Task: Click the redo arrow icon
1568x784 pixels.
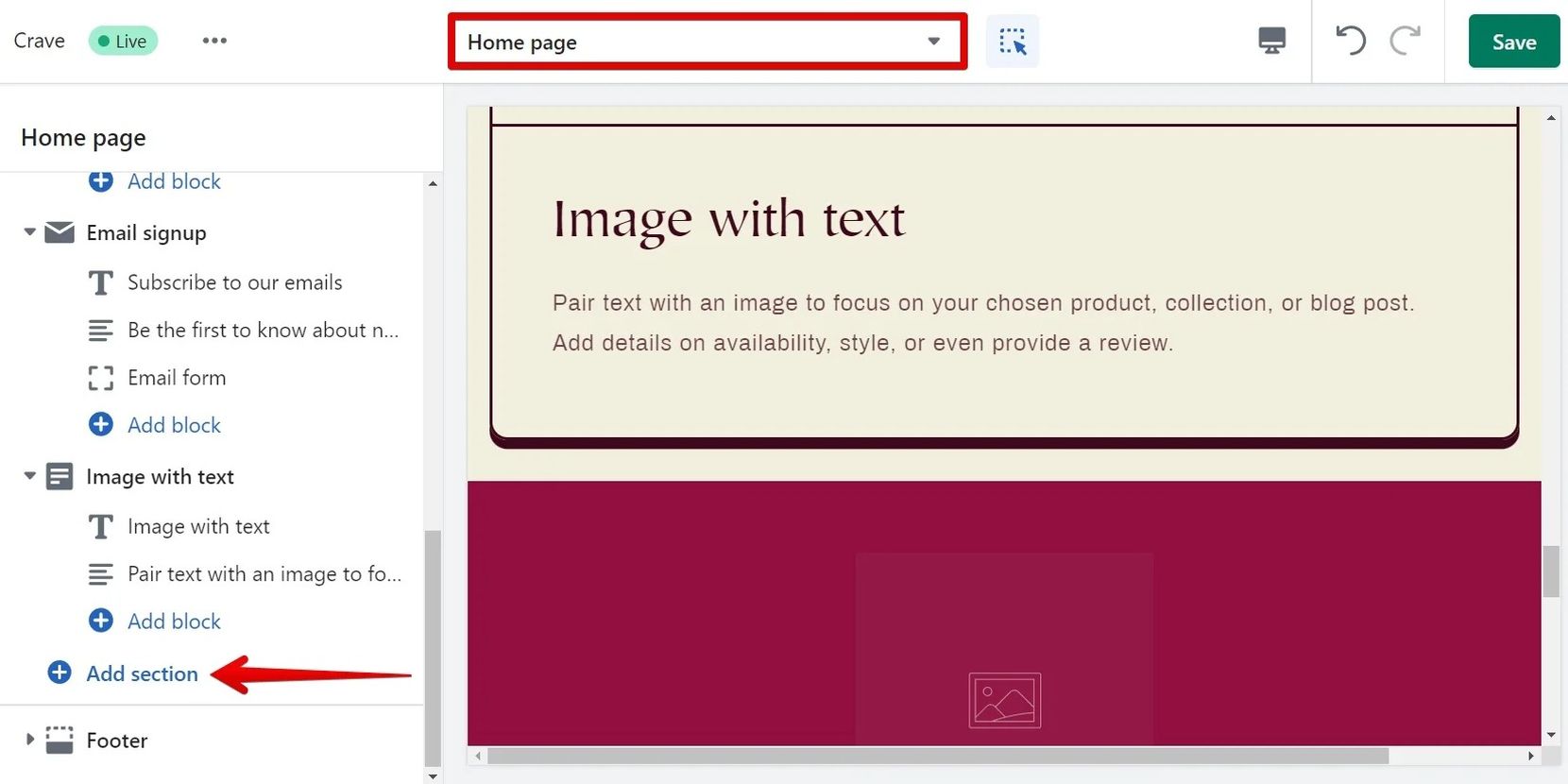Action: click(x=1405, y=41)
